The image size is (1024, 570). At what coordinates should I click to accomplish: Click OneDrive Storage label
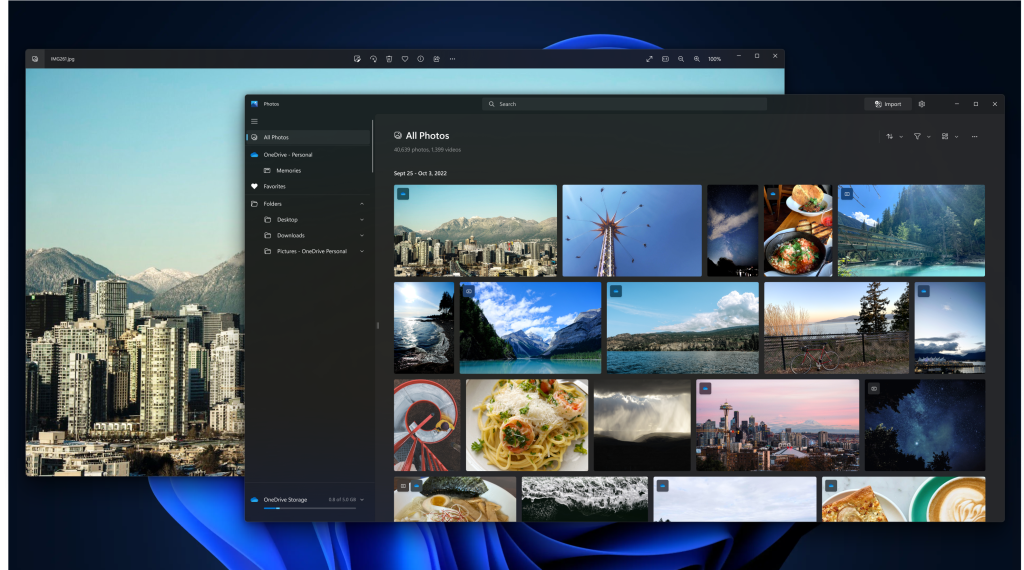[x=285, y=499]
